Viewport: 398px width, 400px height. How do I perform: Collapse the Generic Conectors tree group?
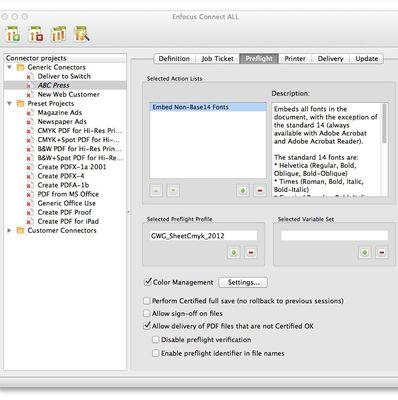pos(10,67)
